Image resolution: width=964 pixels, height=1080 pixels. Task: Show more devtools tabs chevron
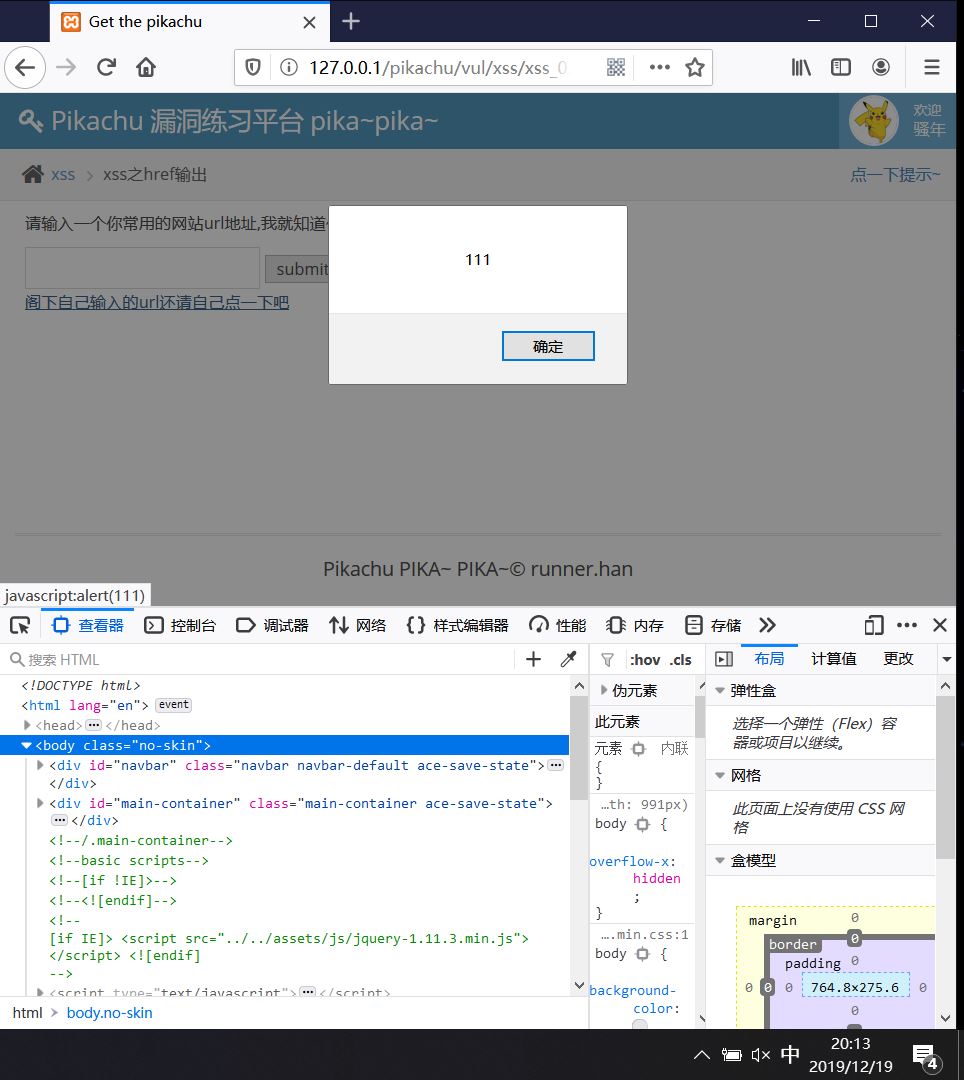pyautogui.click(x=767, y=625)
